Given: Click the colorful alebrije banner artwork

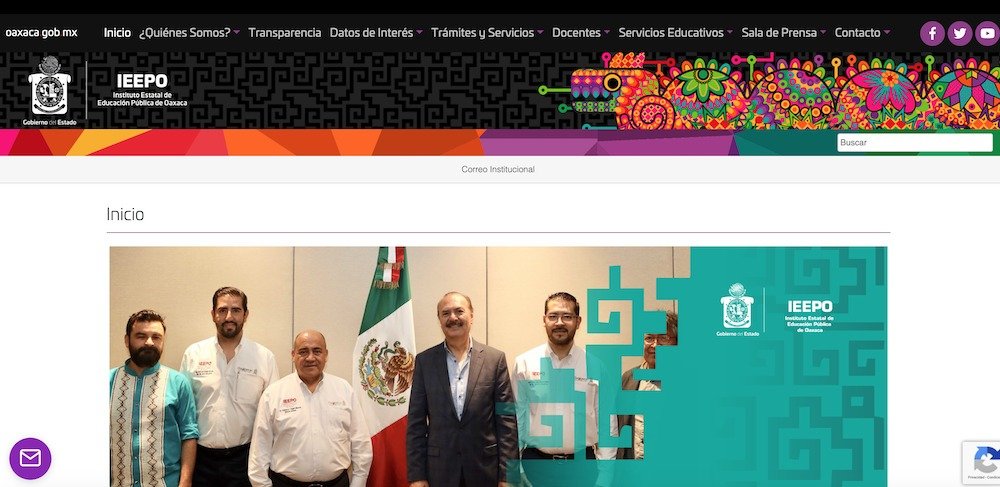Looking at the screenshot, I should [x=768, y=91].
